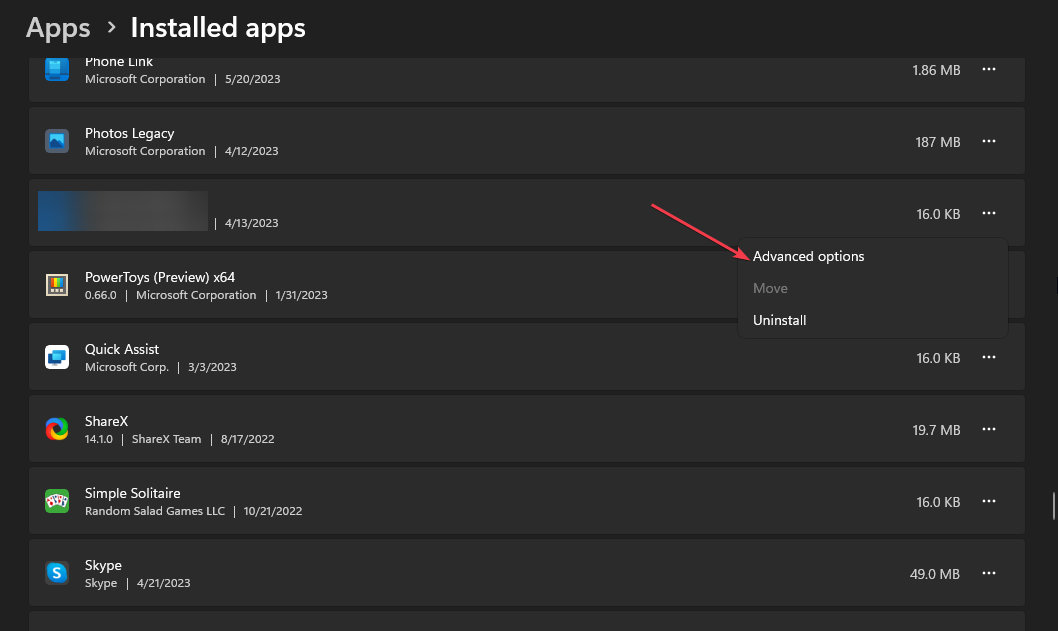The image size is (1058, 631).
Task: Click the ShareX Team publisher text
Action: click(x=167, y=439)
